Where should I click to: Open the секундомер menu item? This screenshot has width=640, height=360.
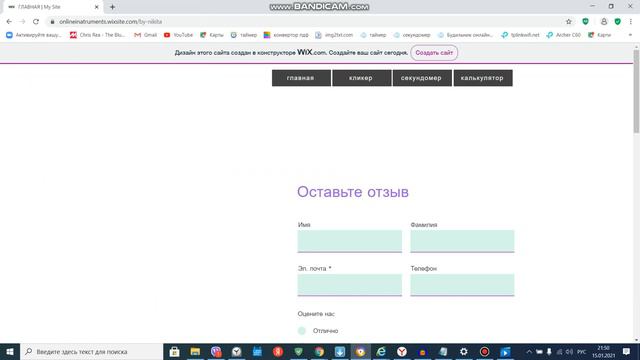click(x=422, y=78)
